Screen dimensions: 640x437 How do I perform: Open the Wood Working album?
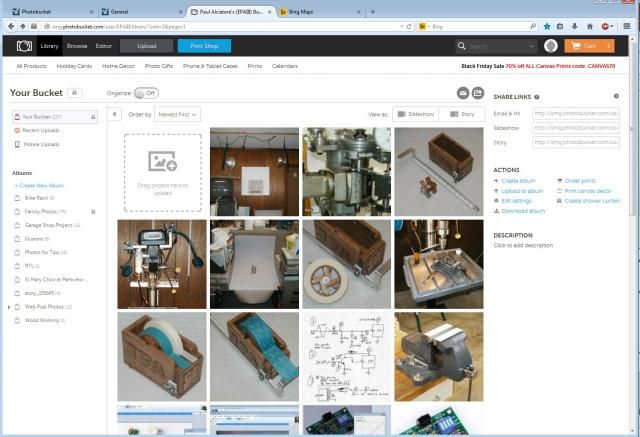(40, 320)
